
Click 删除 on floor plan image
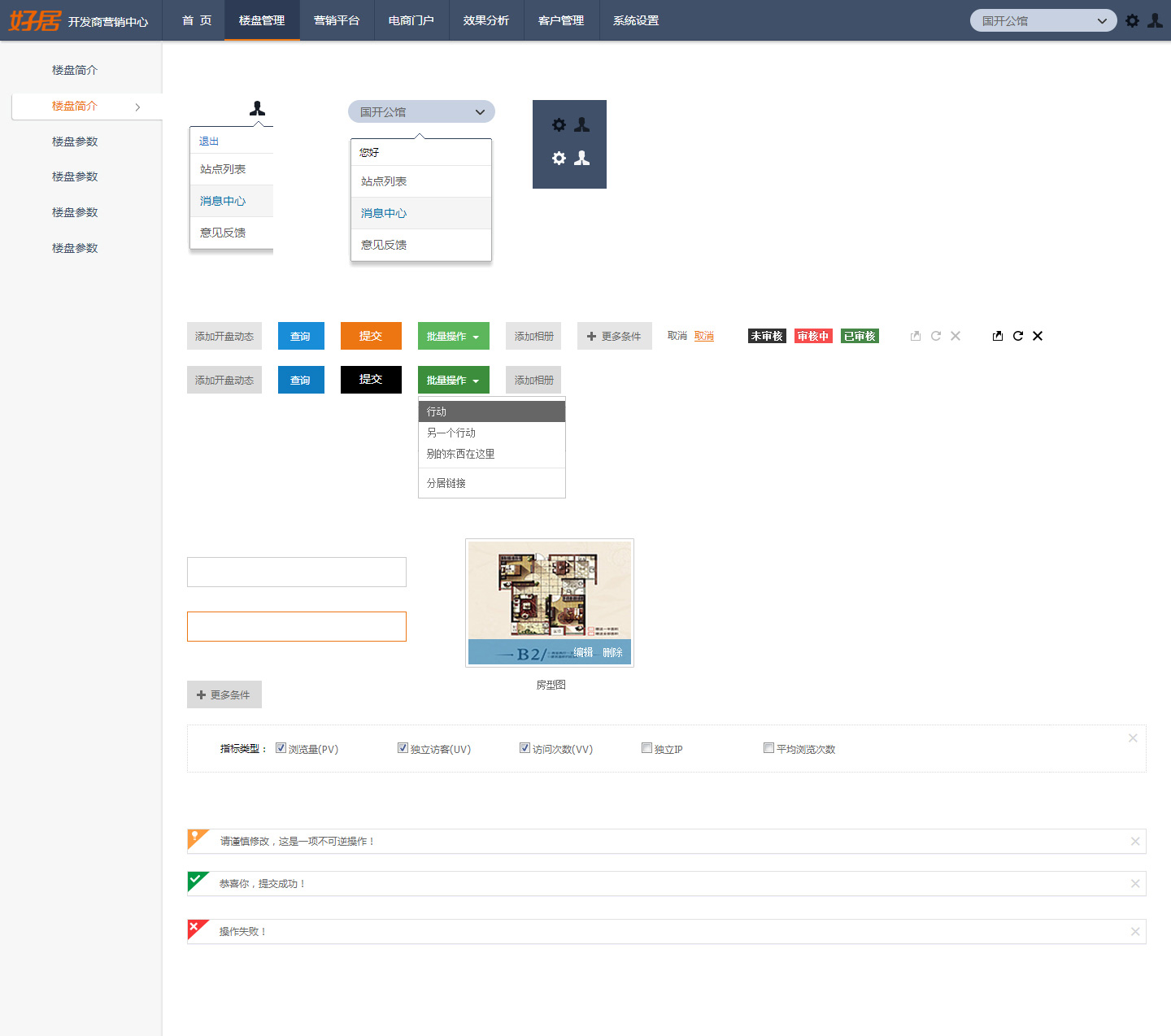pos(612,652)
